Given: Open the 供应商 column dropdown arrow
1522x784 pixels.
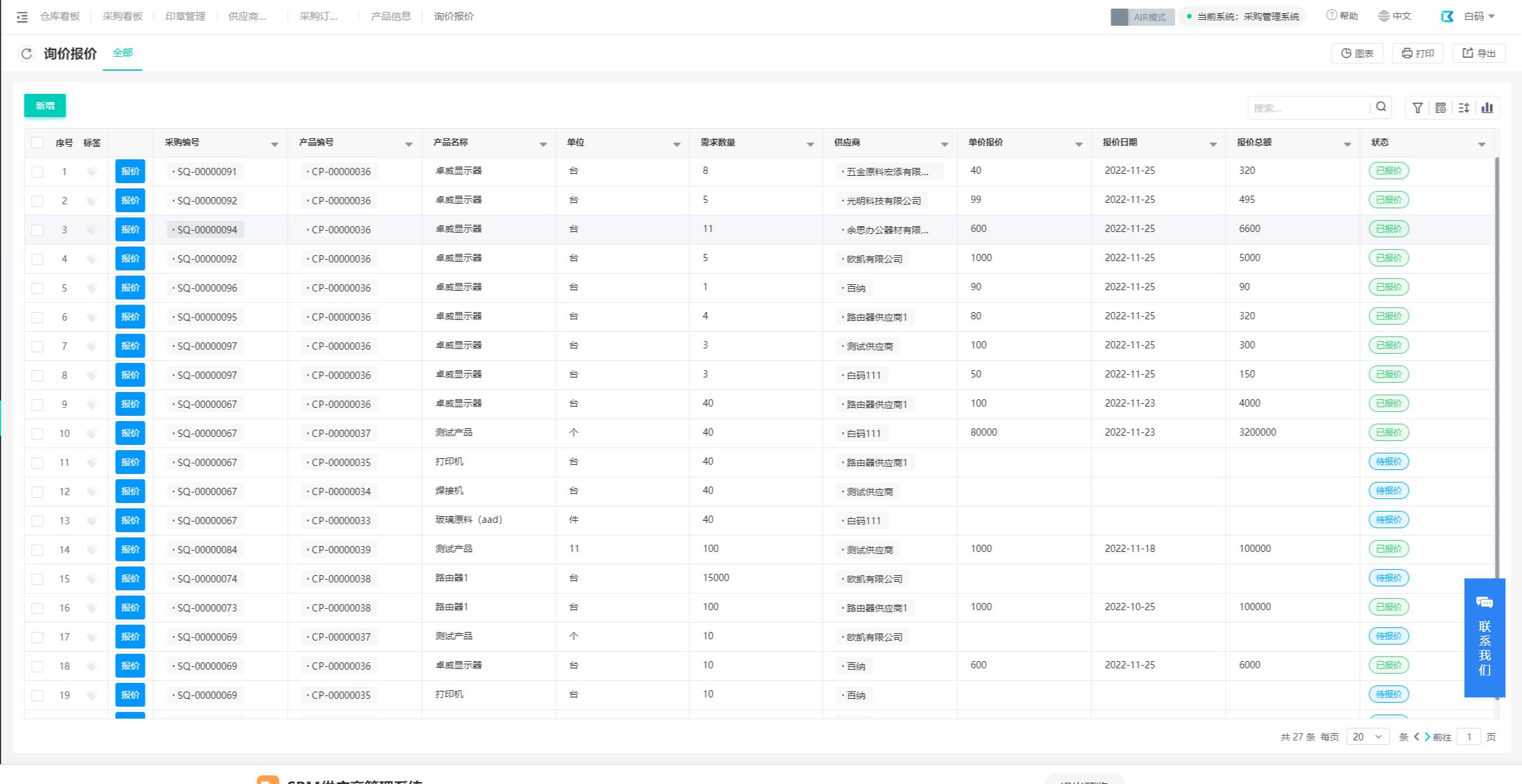Looking at the screenshot, I should pos(944,144).
